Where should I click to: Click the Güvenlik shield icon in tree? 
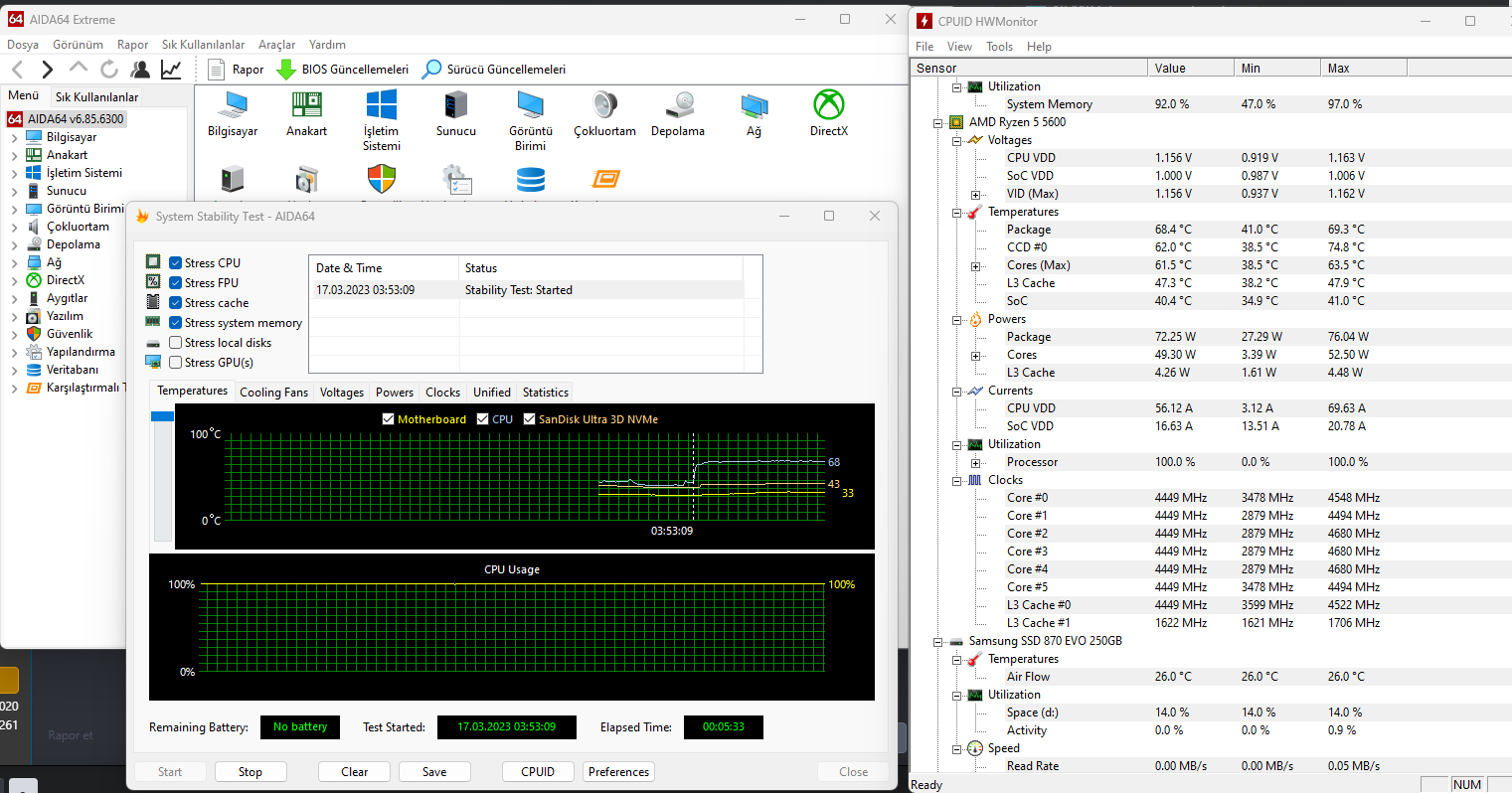click(x=34, y=334)
